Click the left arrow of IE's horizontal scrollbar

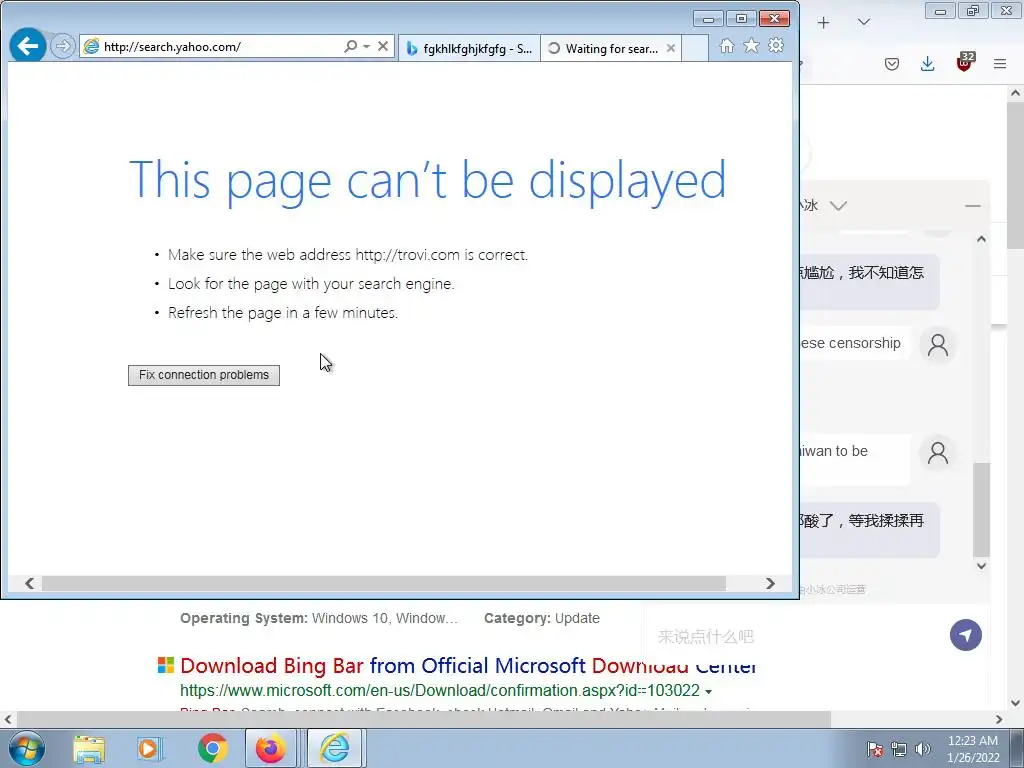[29, 583]
